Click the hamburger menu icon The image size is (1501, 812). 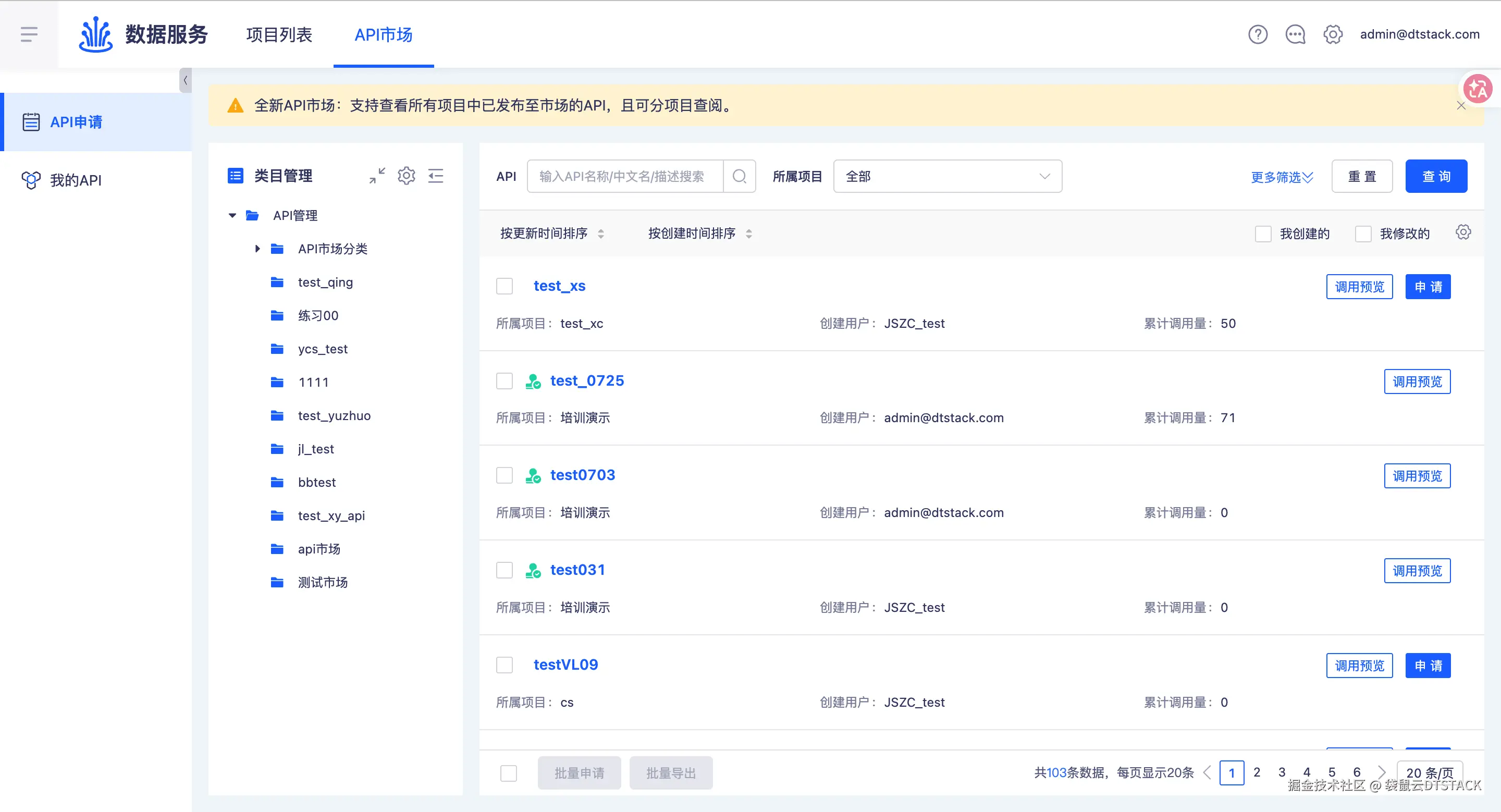(x=29, y=34)
